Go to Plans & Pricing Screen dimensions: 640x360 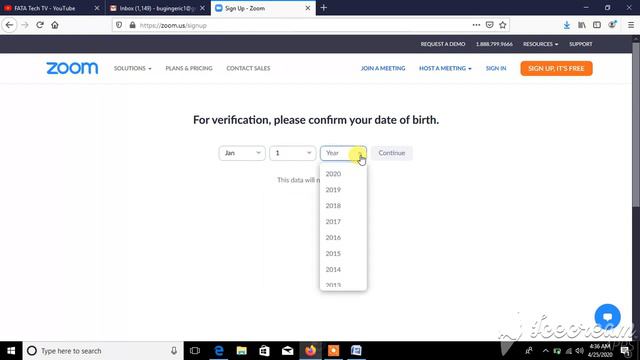pyautogui.click(x=189, y=68)
